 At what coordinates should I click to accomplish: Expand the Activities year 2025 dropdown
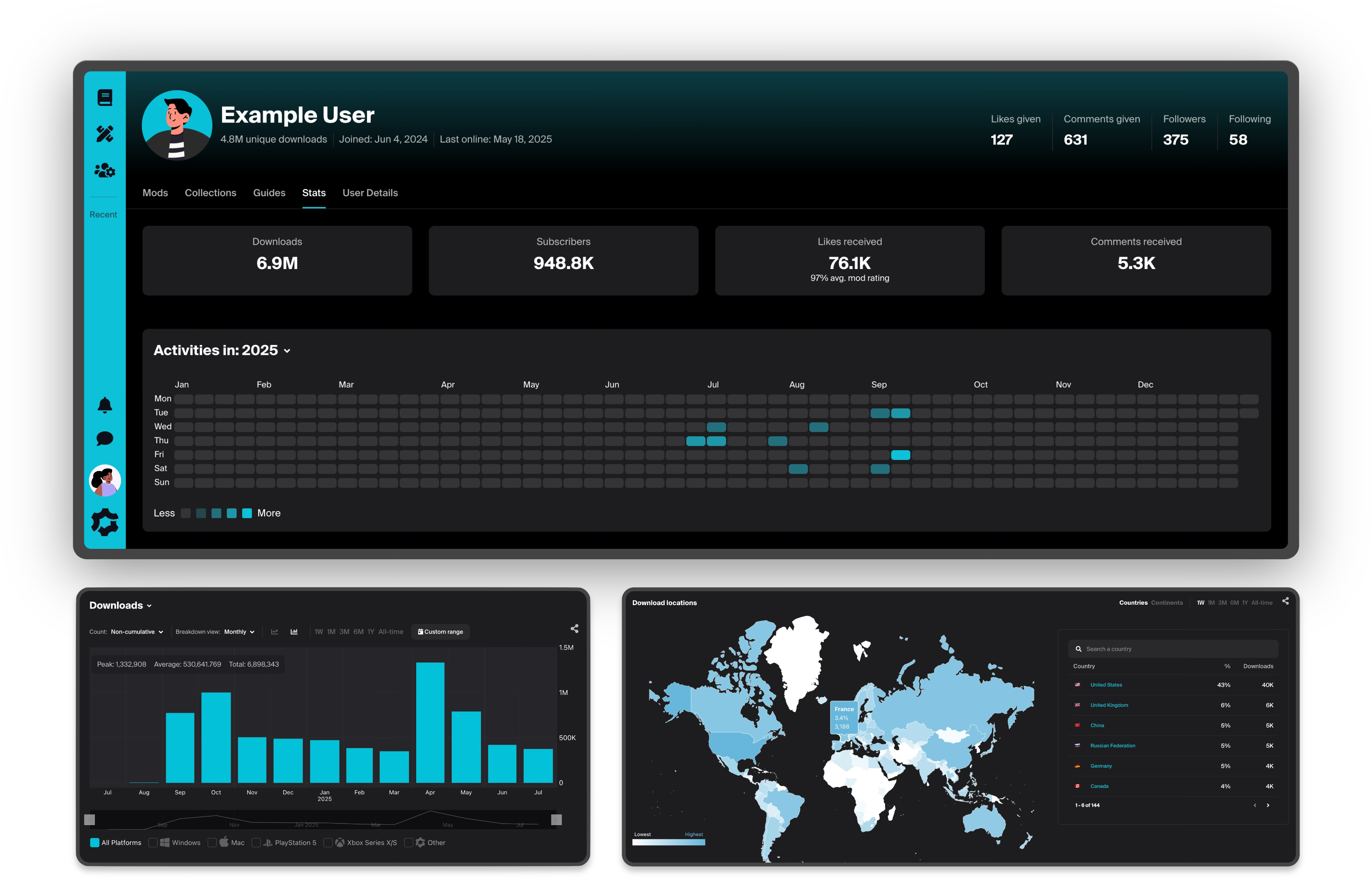coord(287,351)
